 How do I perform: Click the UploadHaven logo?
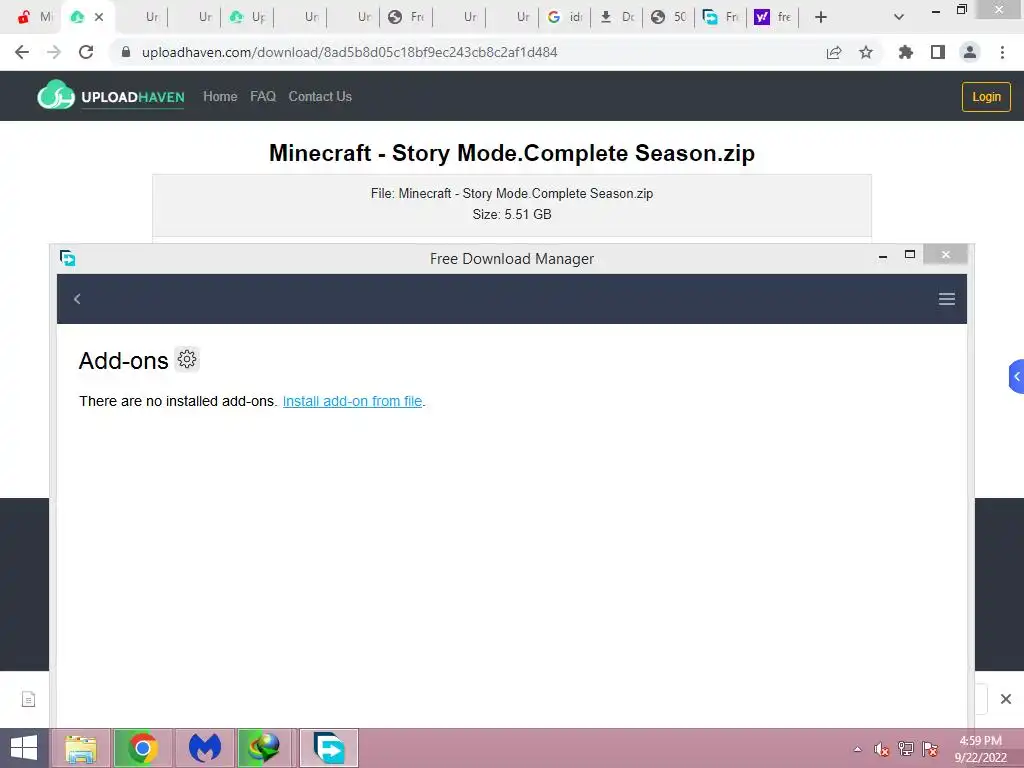coord(111,96)
